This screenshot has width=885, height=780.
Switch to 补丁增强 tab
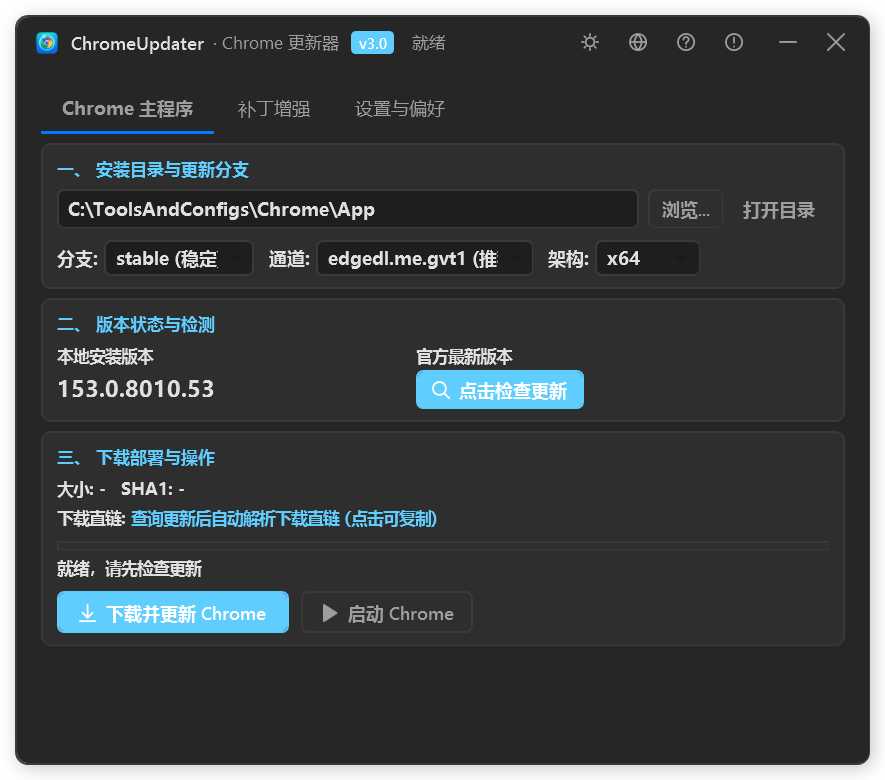click(274, 109)
